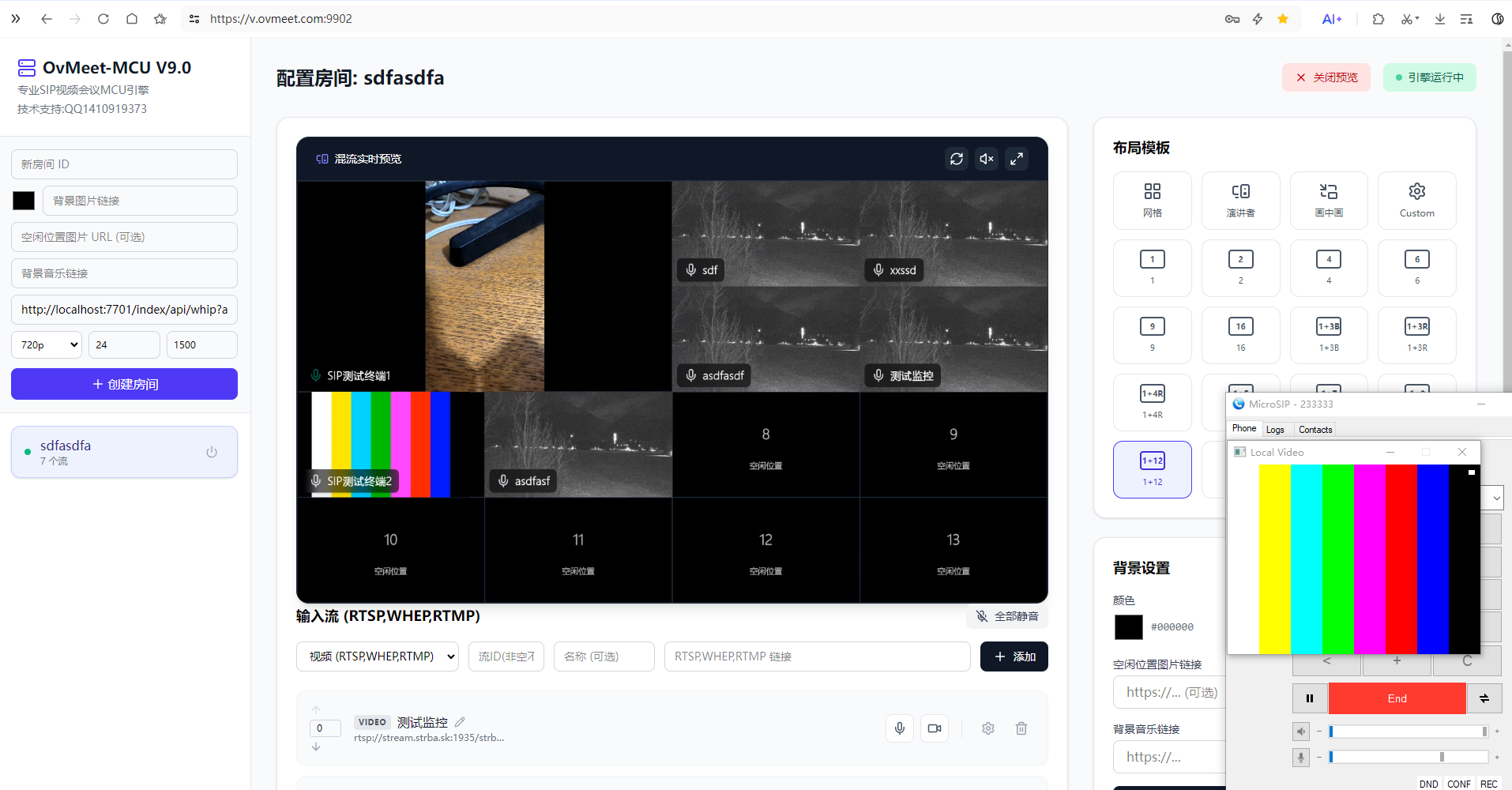Click the 名称 (可选) name field
1512x790 pixels.
click(x=604, y=656)
